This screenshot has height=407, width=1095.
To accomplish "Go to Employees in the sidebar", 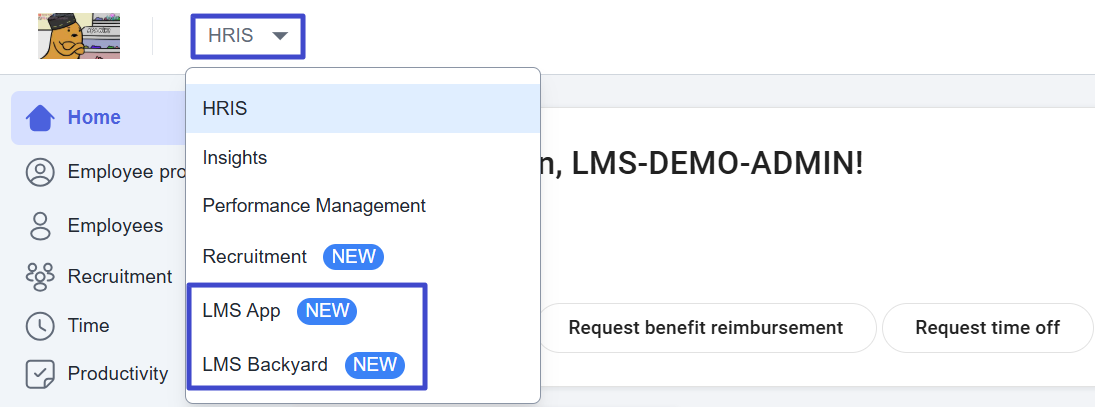I will click(x=115, y=226).
